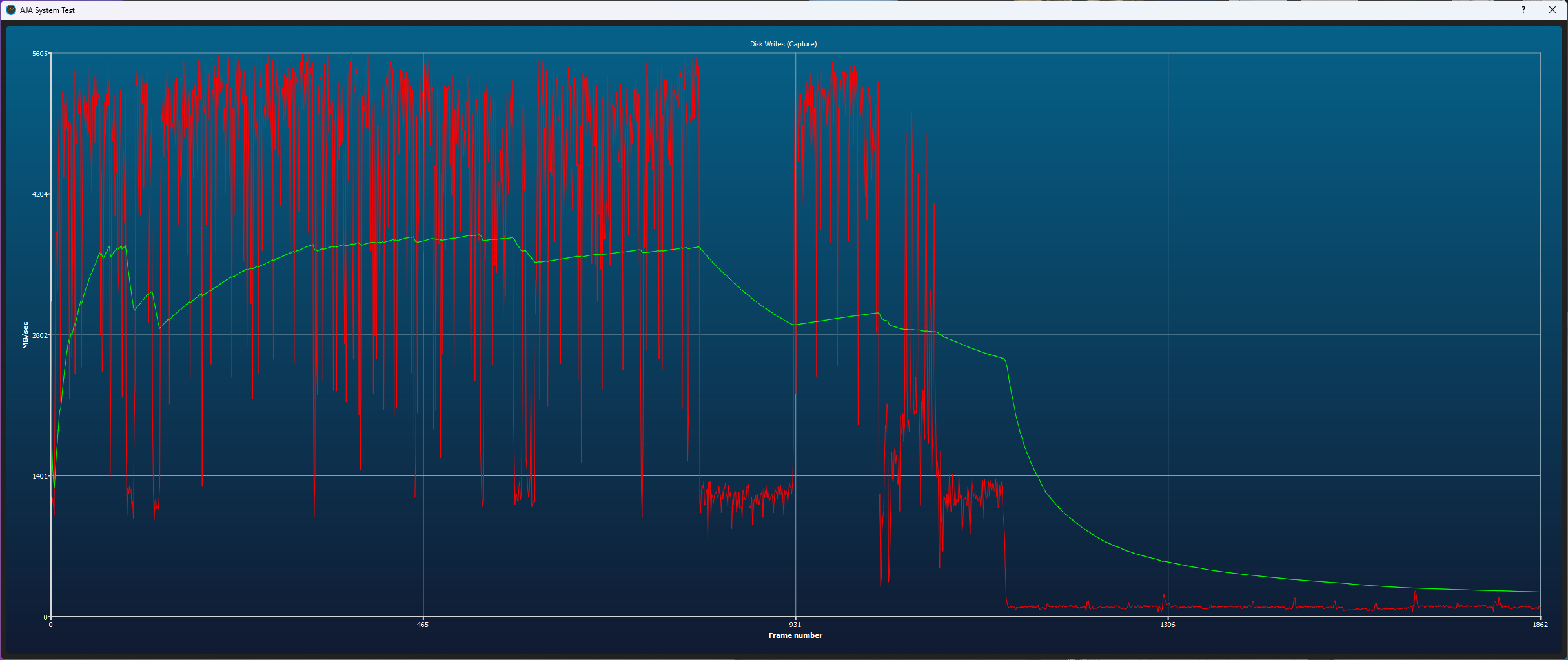Click the 4204 tick label on Y axis
The height and width of the screenshot is (660, 1568).
point(40,194)
